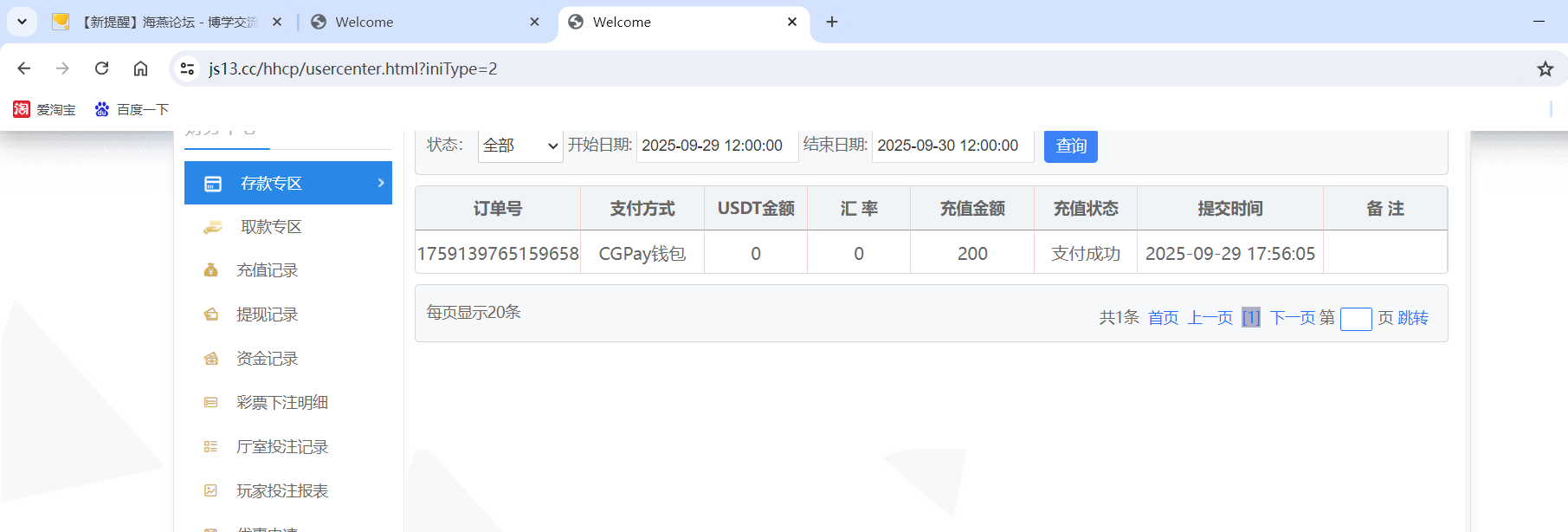Click the CGPay钱包 payment cell
Viewport: 1568px width, 532px height.
(642, 253)
